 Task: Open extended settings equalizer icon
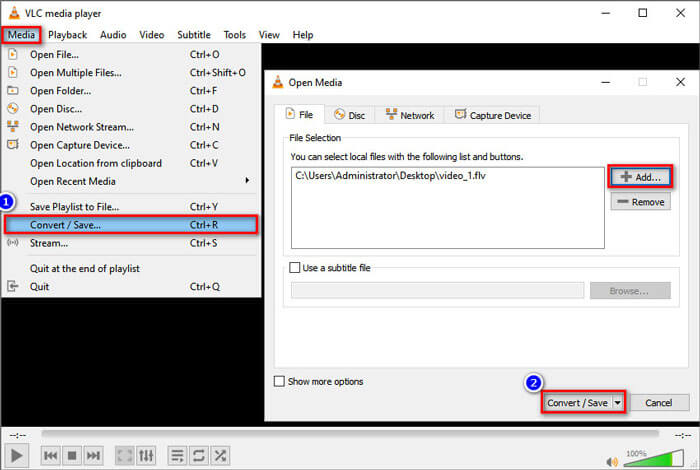point(146,455)
